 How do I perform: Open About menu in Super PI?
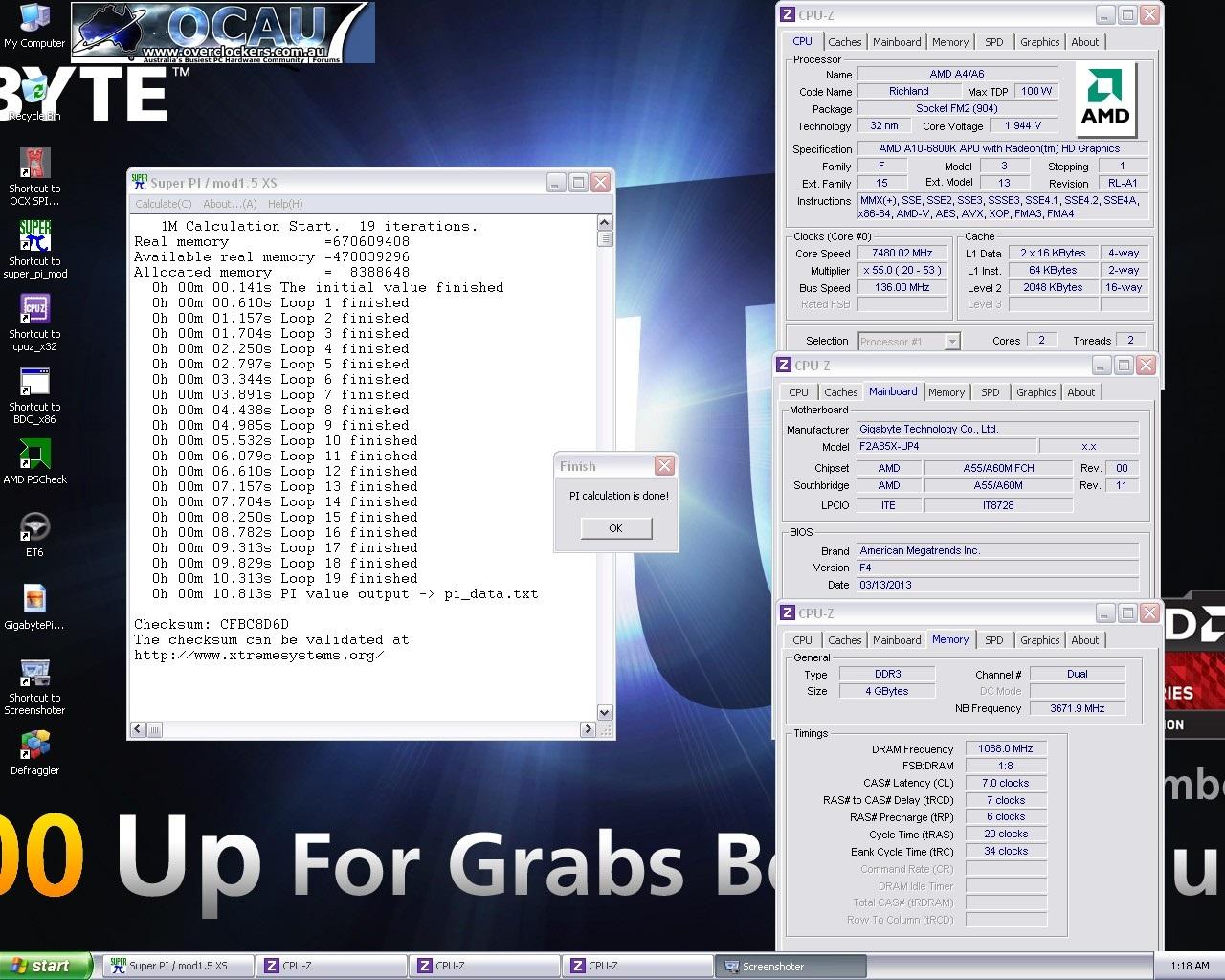pyautogui.click(x=230, y=204)
